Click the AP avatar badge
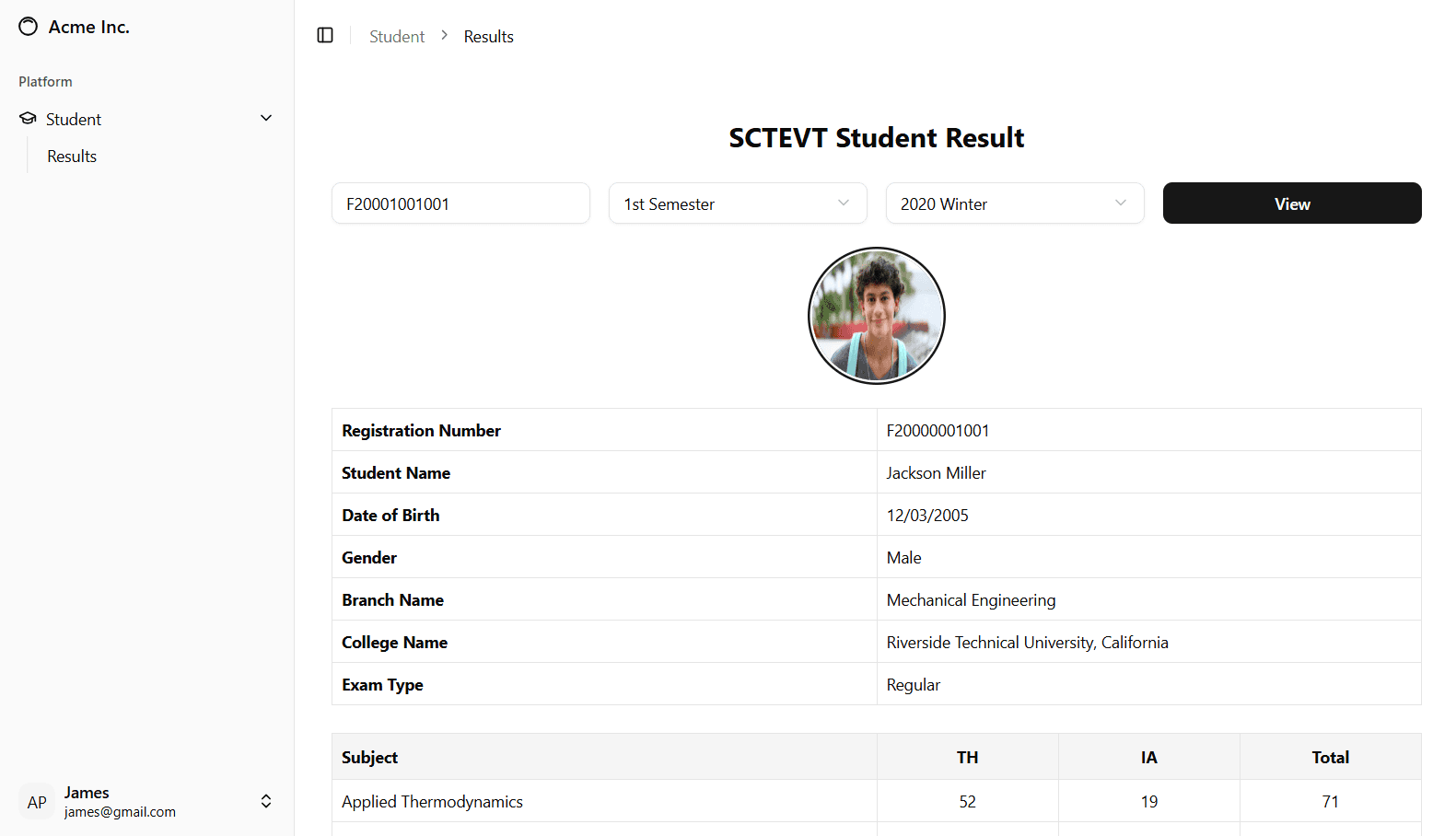Image resolution: width=1456 pixels, height=836 pixels. tap(37, 802)
